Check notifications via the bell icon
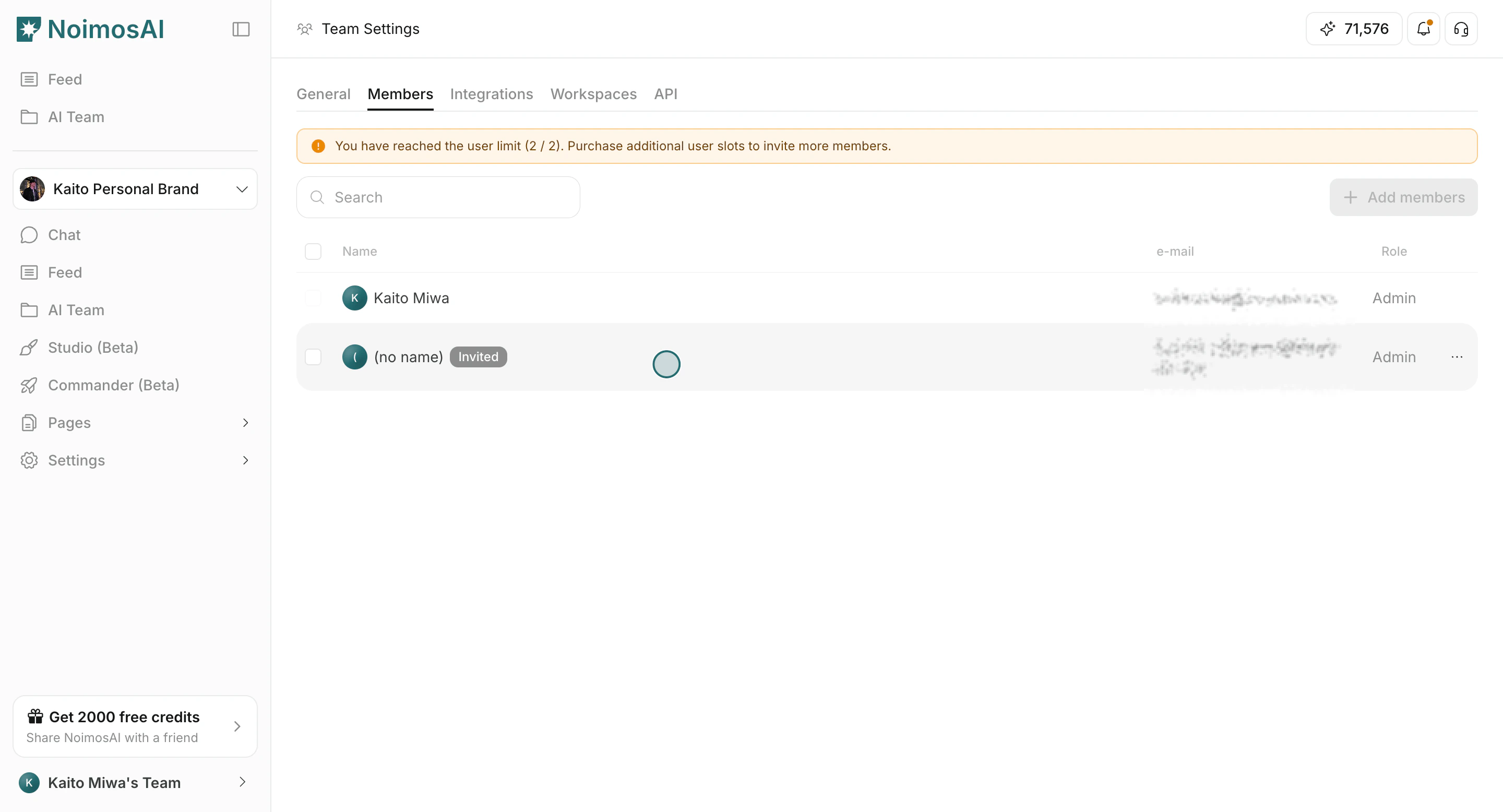1503x812 pixels. tap(1424, 29)
